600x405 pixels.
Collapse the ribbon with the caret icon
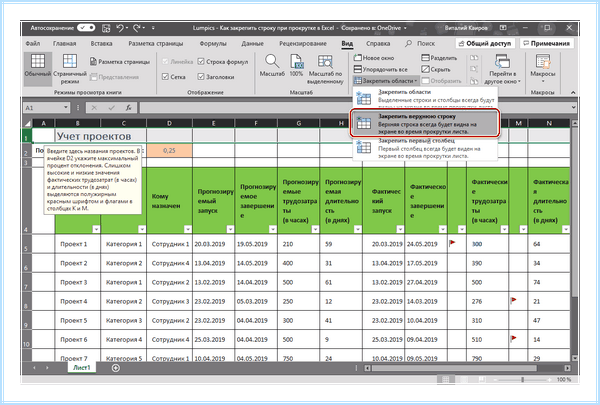coord(573,92)
